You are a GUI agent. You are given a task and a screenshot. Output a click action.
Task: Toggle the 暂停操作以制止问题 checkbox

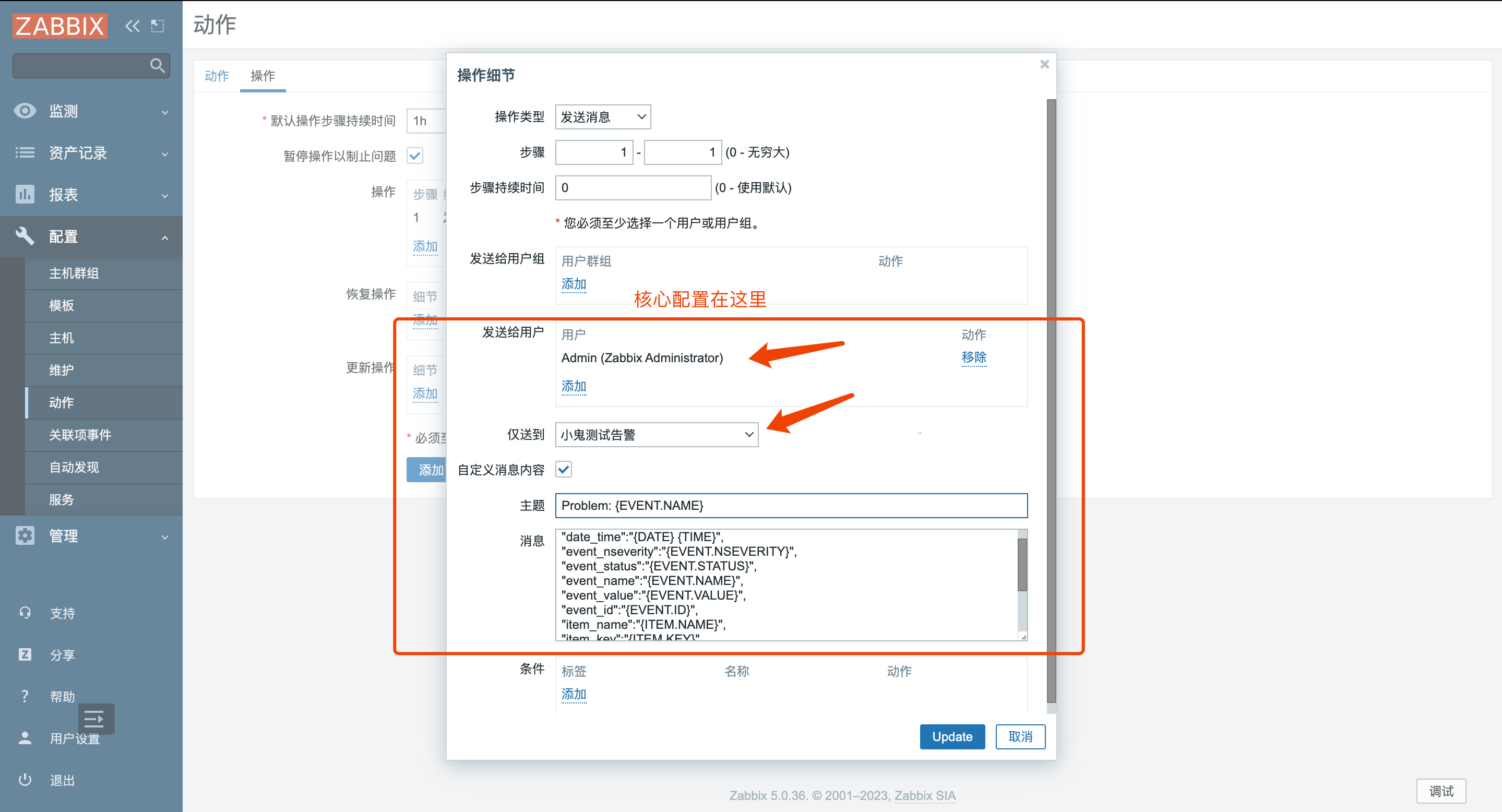[415, 156]
